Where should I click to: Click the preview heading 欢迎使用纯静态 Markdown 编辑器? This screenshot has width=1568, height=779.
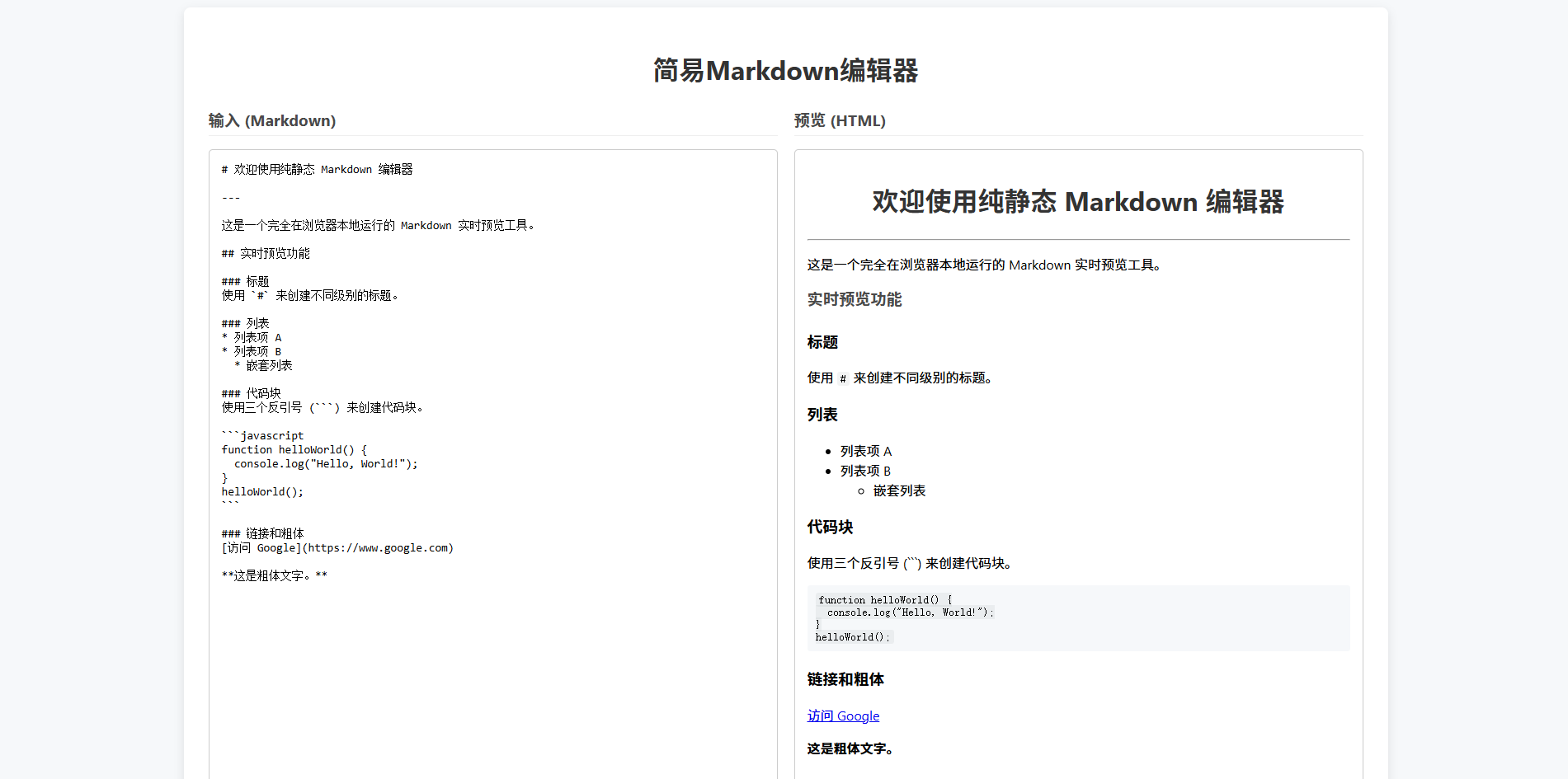pyautogui.click(x=1077, y=202)
